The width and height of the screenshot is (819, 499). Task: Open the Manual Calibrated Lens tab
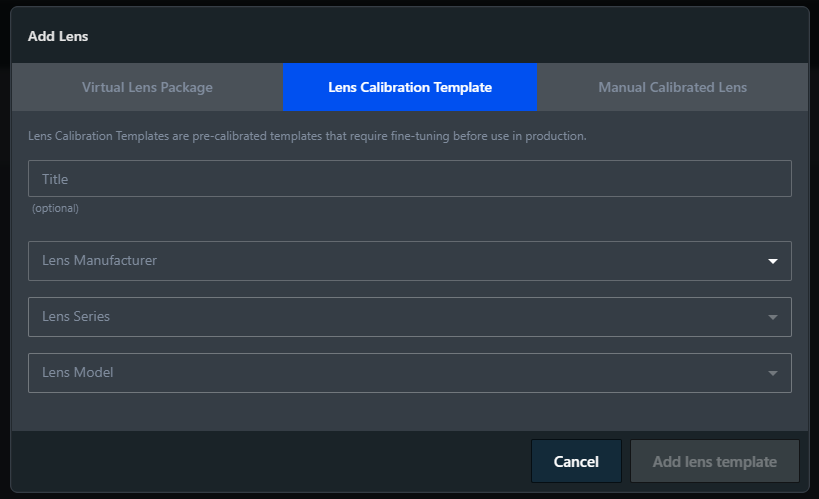coord(672,87)
